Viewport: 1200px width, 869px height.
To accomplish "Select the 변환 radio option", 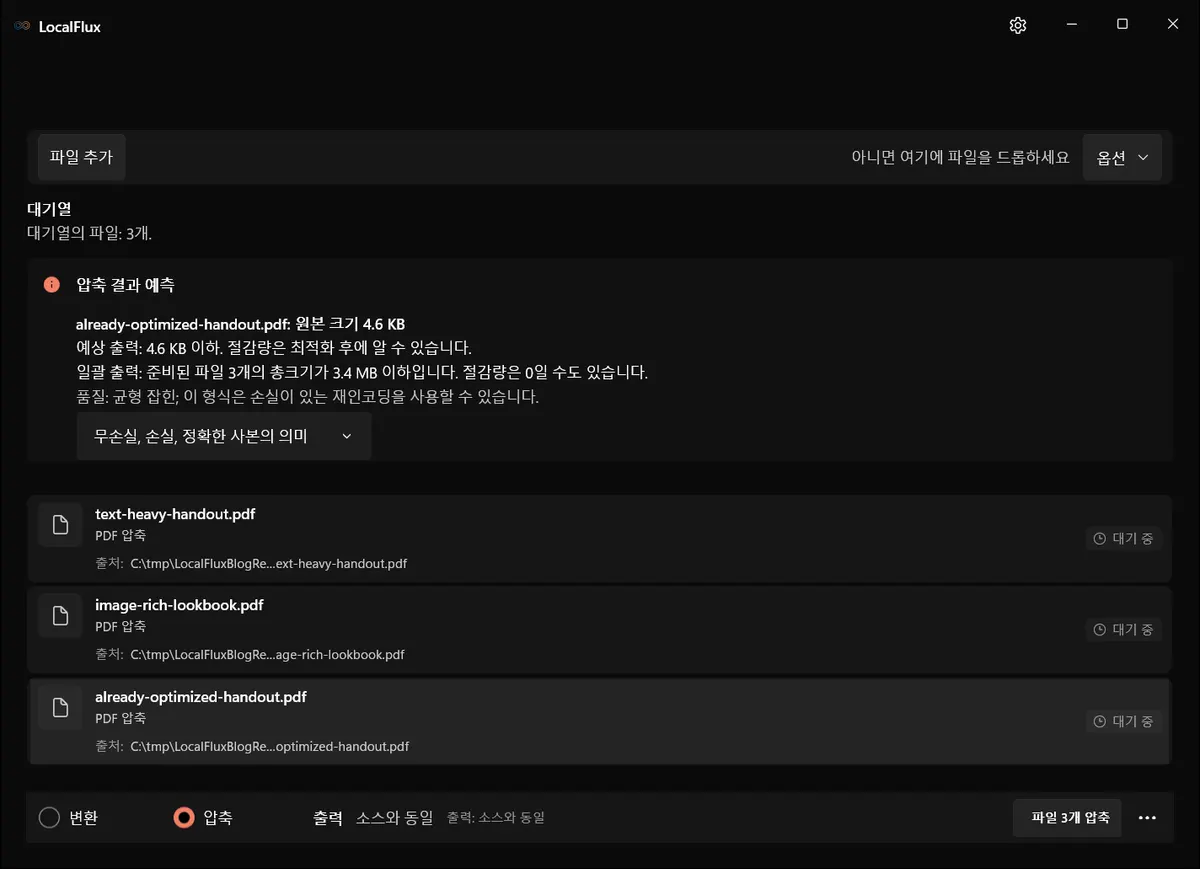I will (x=69, y=818).
